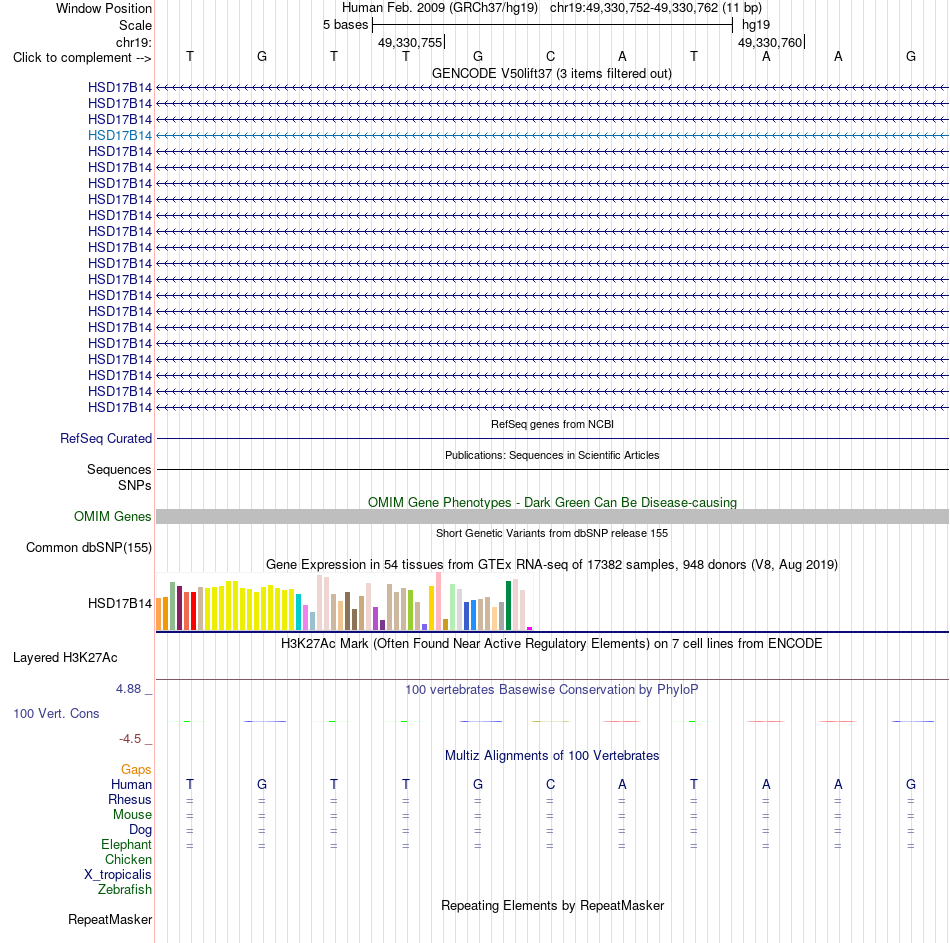Click the 'Elephant' alignment row label
Image resolution: width=950 pixels, height=943 pixels.
tap(127, 844)
